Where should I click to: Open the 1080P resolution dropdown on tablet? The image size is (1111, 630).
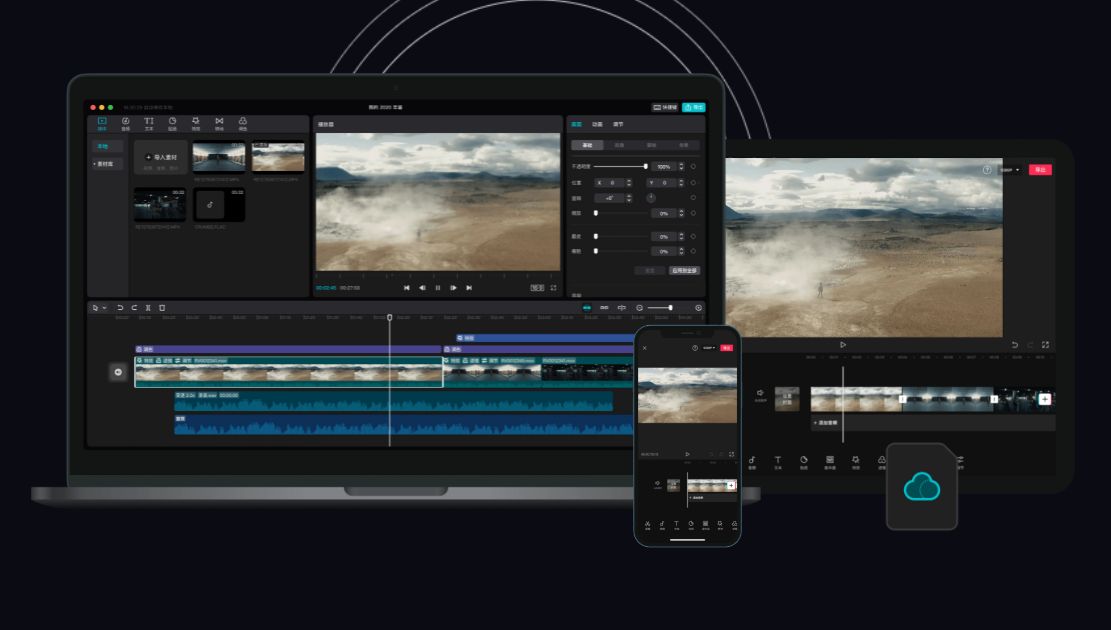click(x=1010, y=170)
